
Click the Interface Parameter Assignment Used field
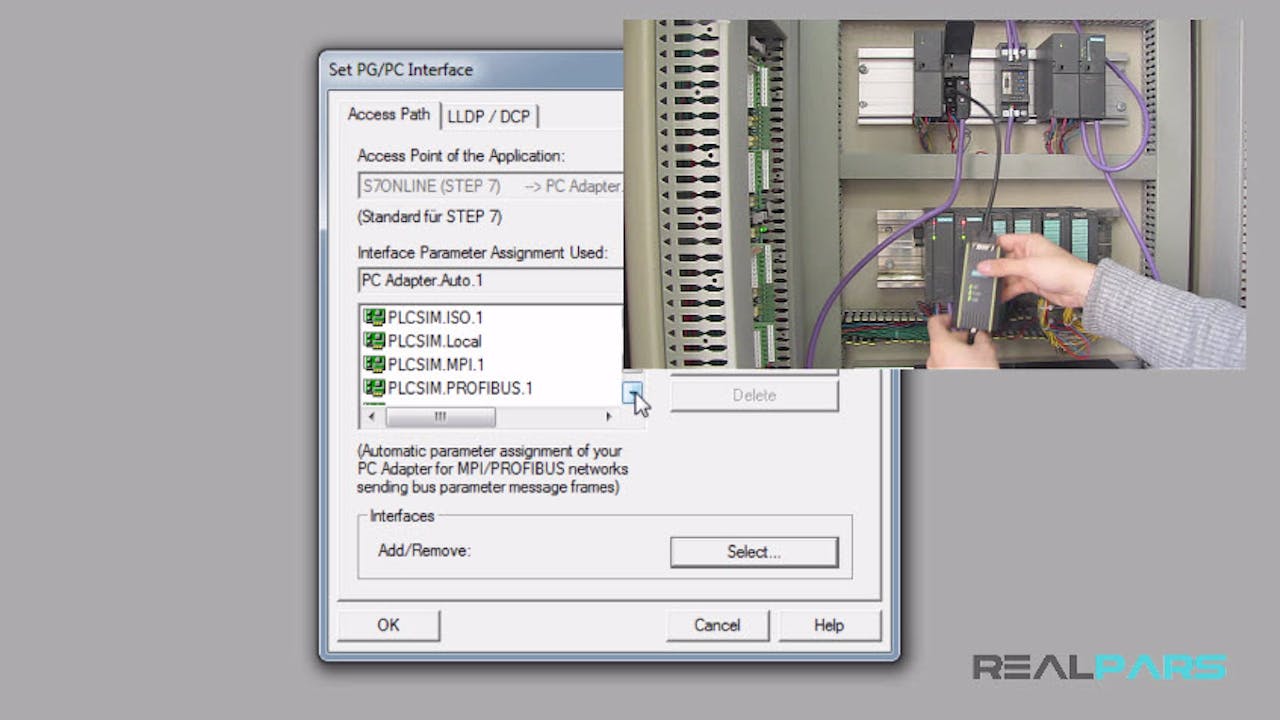pyautogui.click(x=490, y=281)
